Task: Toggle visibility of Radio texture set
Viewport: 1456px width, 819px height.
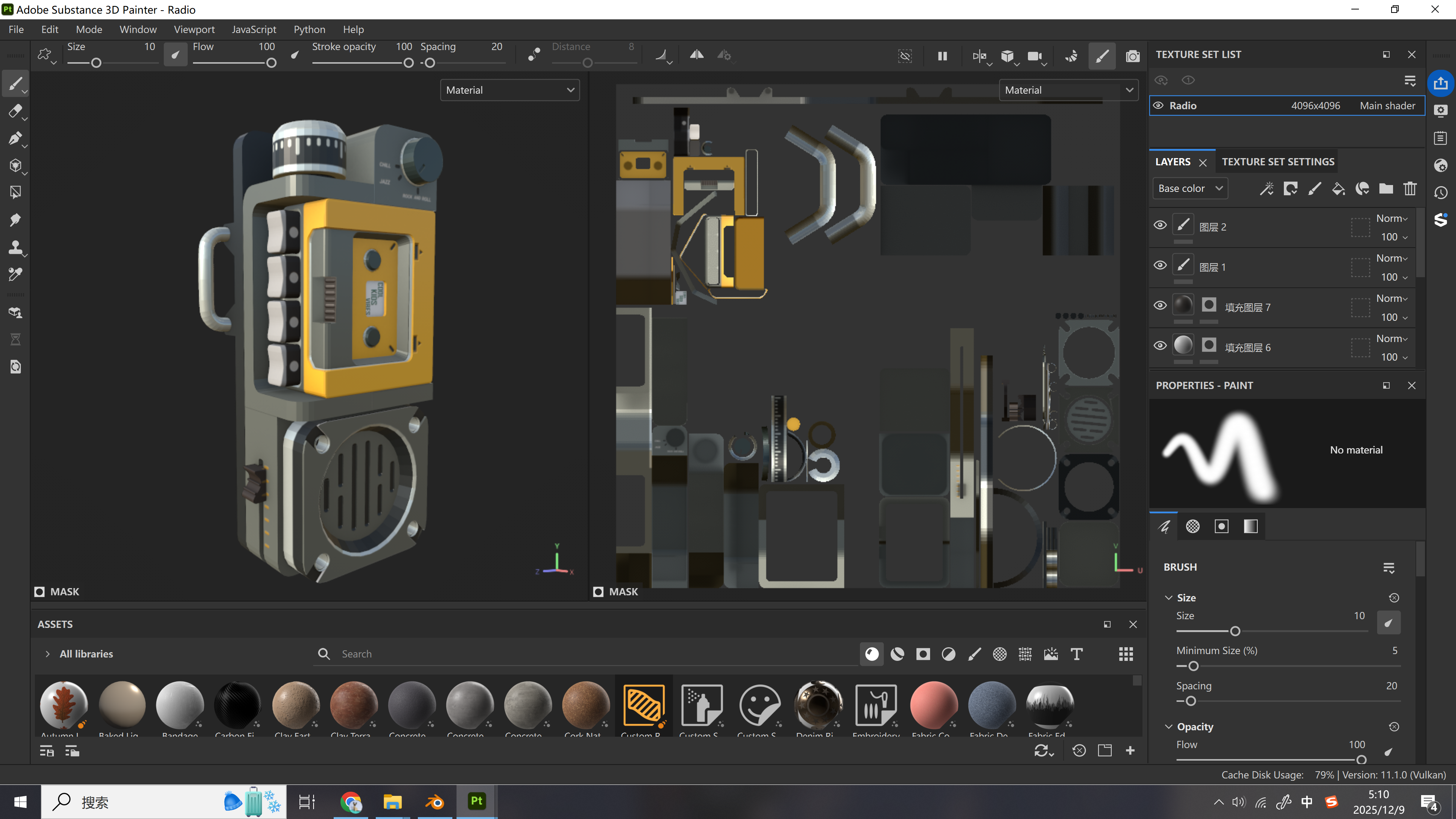Action: (1158, 106)
